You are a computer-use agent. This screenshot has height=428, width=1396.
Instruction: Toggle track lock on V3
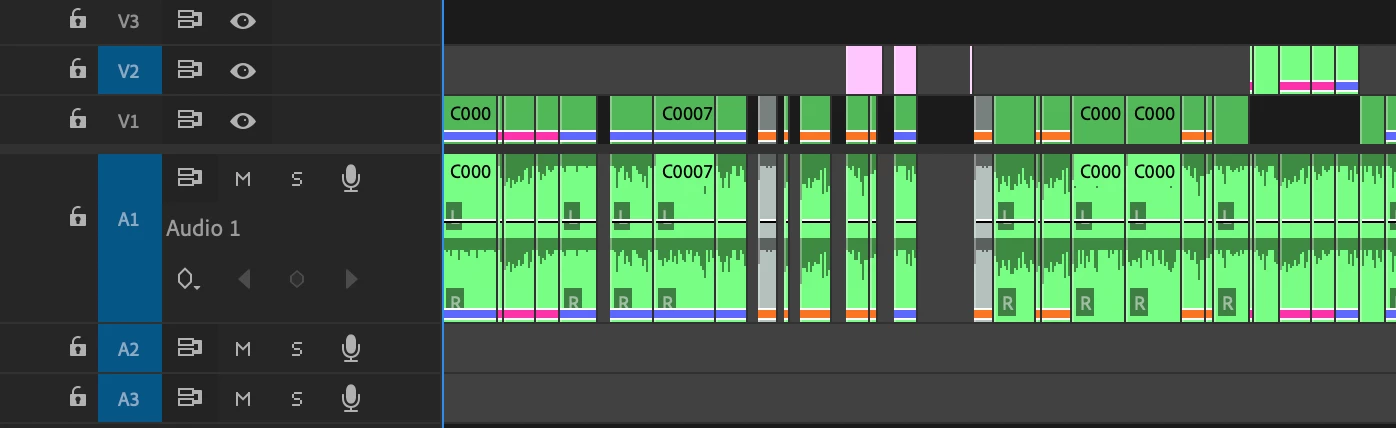[x=77, y=19]
